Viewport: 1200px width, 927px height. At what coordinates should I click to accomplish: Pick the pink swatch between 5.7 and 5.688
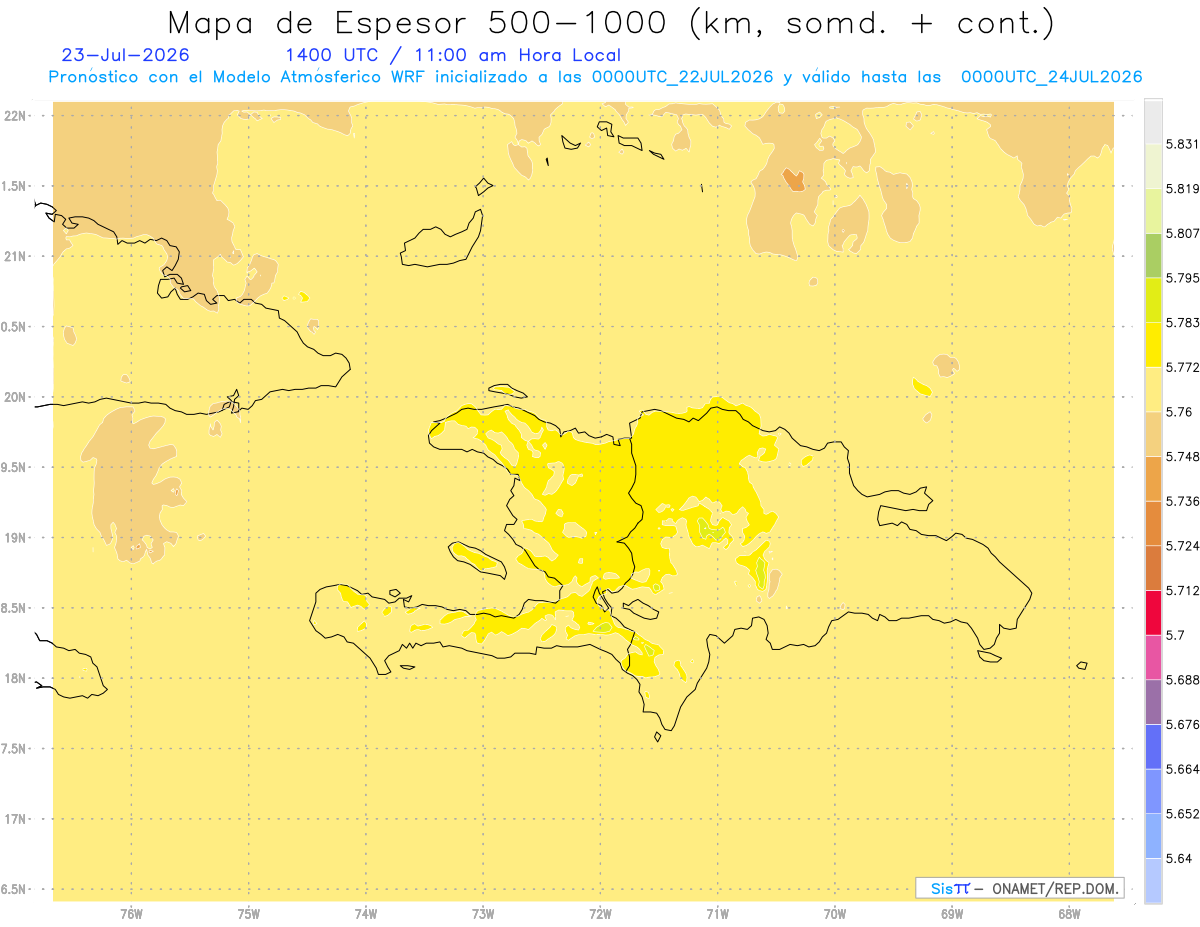point(1153,657)
